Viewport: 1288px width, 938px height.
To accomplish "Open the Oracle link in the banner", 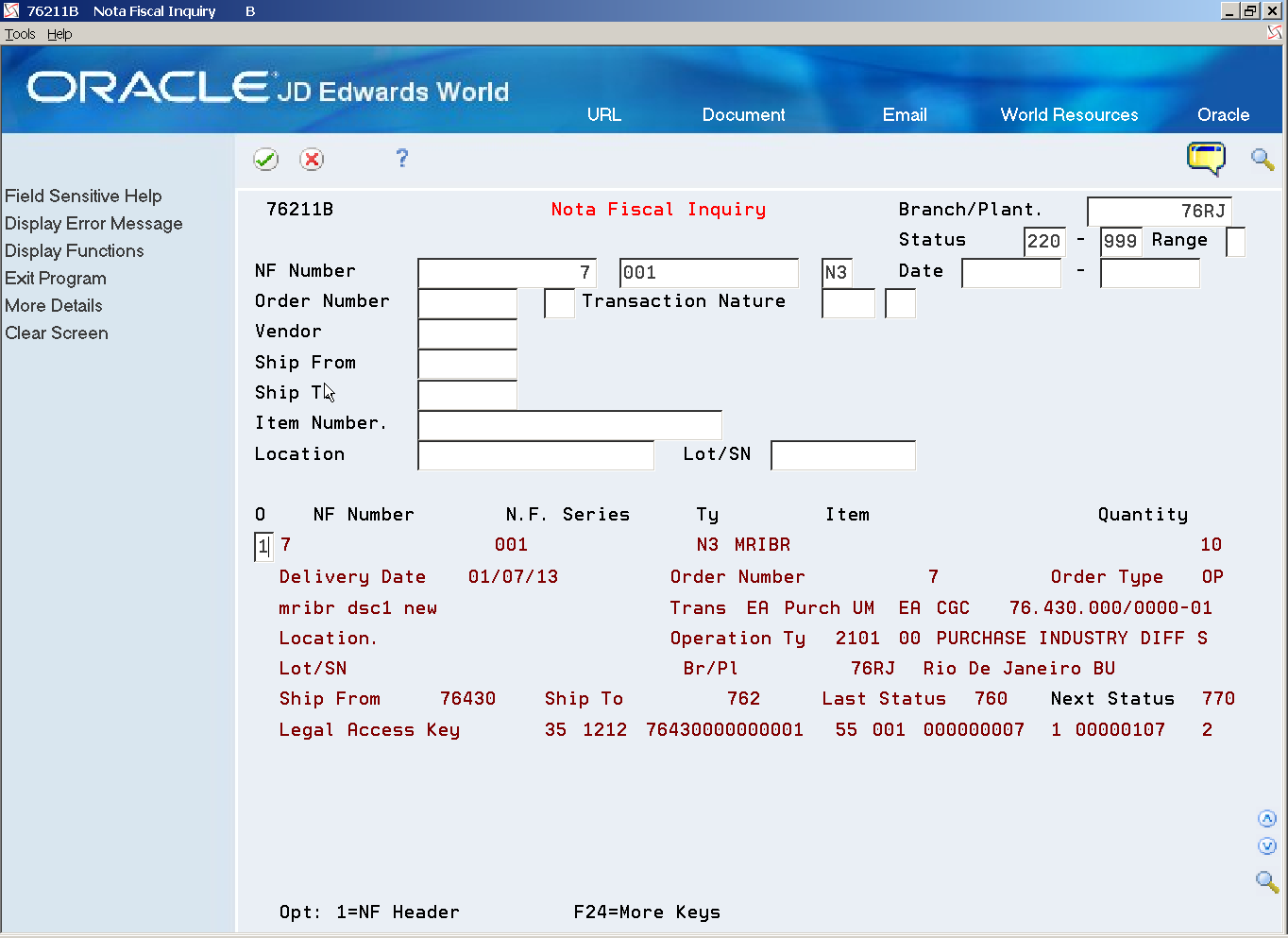I will pyautogui.click(x=1223, y=114).
